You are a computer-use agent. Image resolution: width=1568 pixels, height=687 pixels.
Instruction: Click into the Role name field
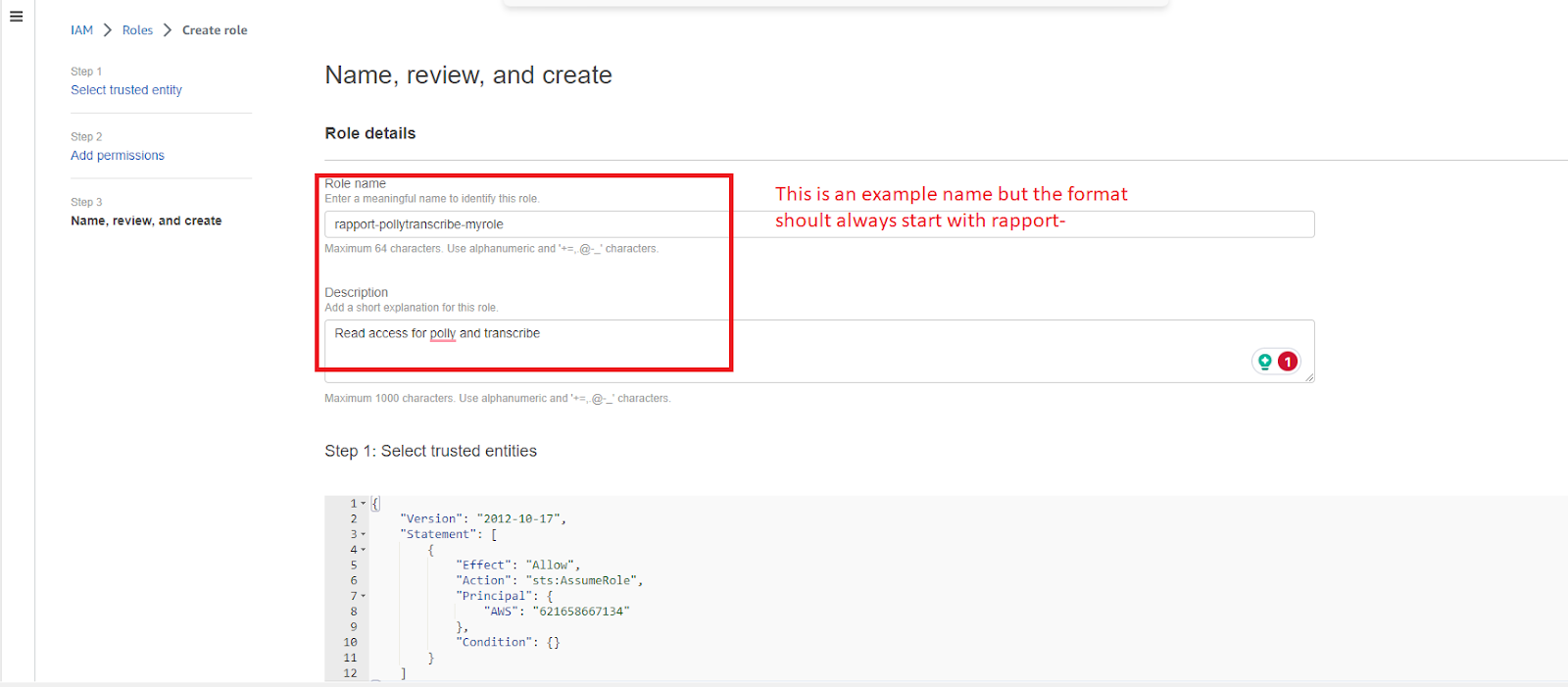click(x=818, y=224)
